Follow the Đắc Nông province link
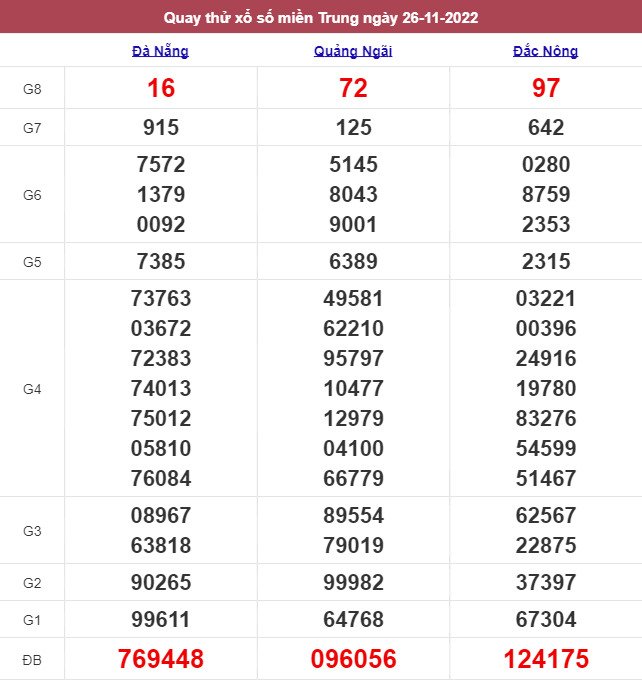The image size is (642, 680). [545, 51]
